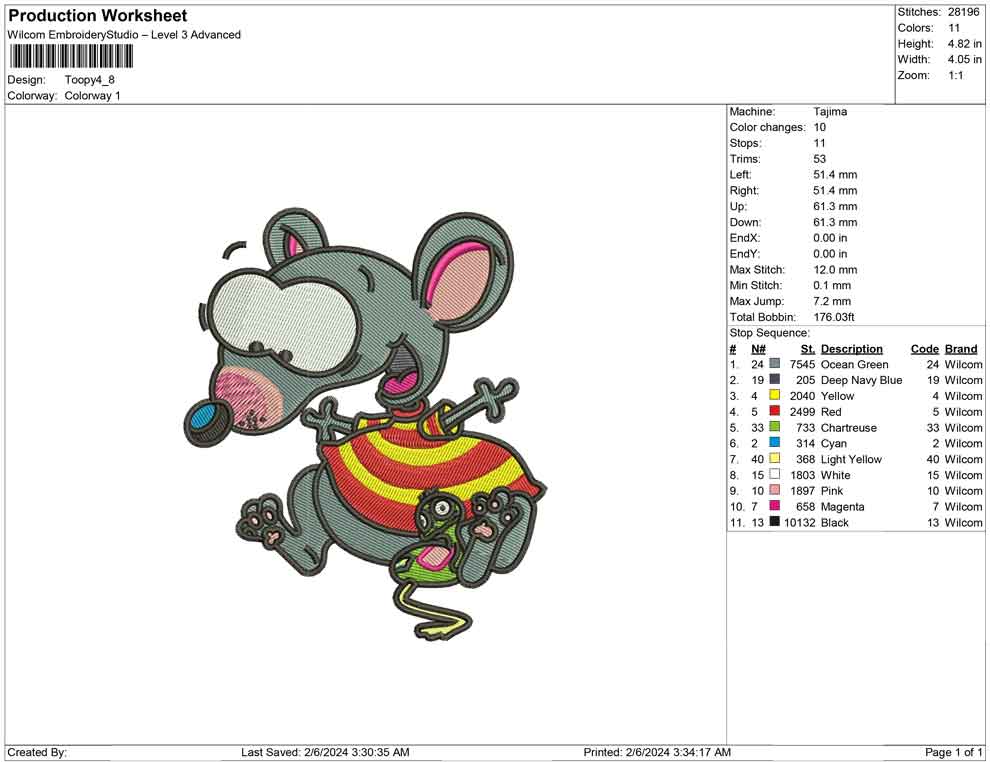The height and width of the screenshot is (762, 990).
Task: Click the Red thread color swatch
Action: 775,411
